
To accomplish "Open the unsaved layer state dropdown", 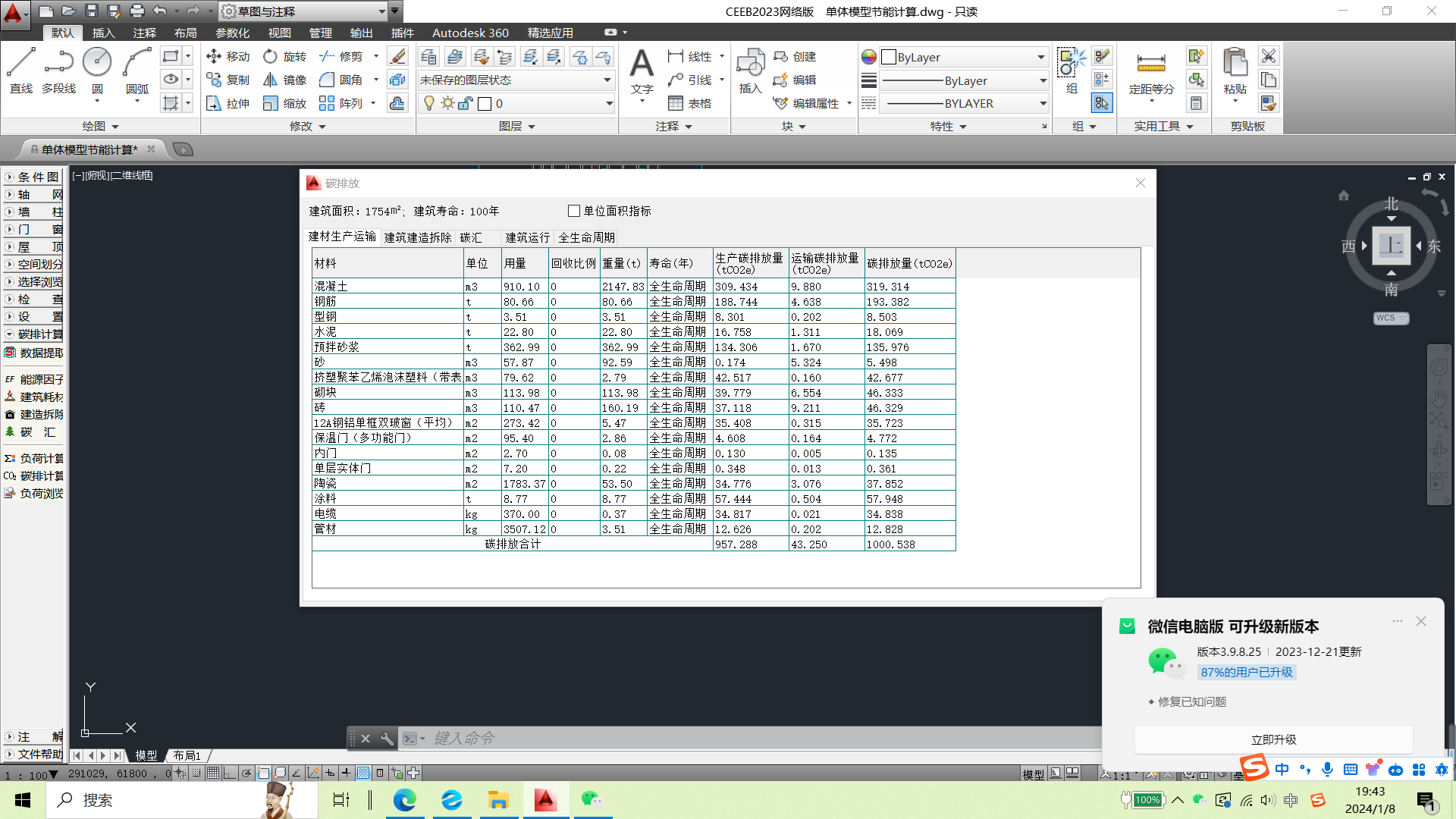I will [x=607, y=80].
